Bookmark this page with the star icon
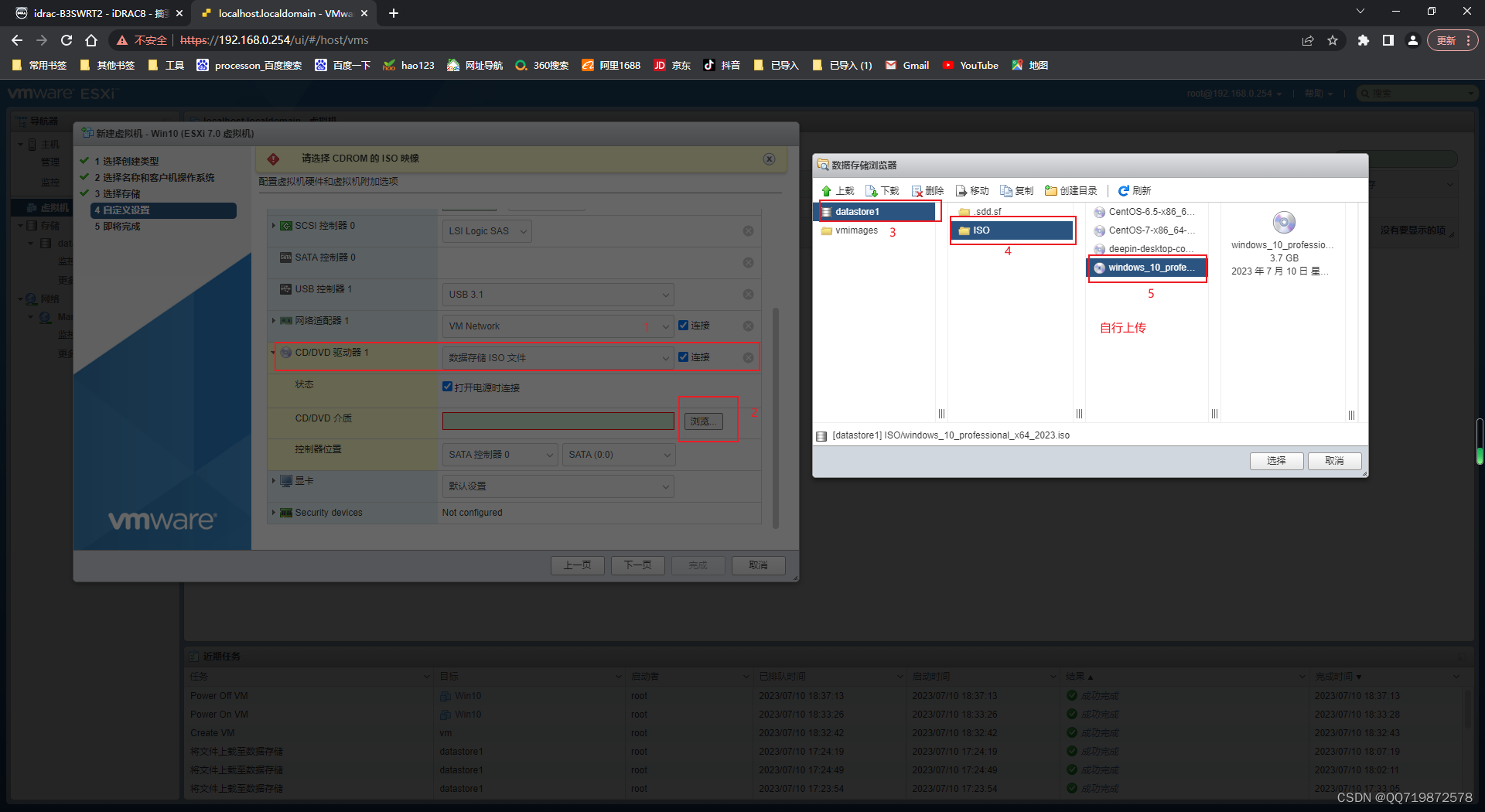Screen dimensions: 1485x812 click(1333, 40)
